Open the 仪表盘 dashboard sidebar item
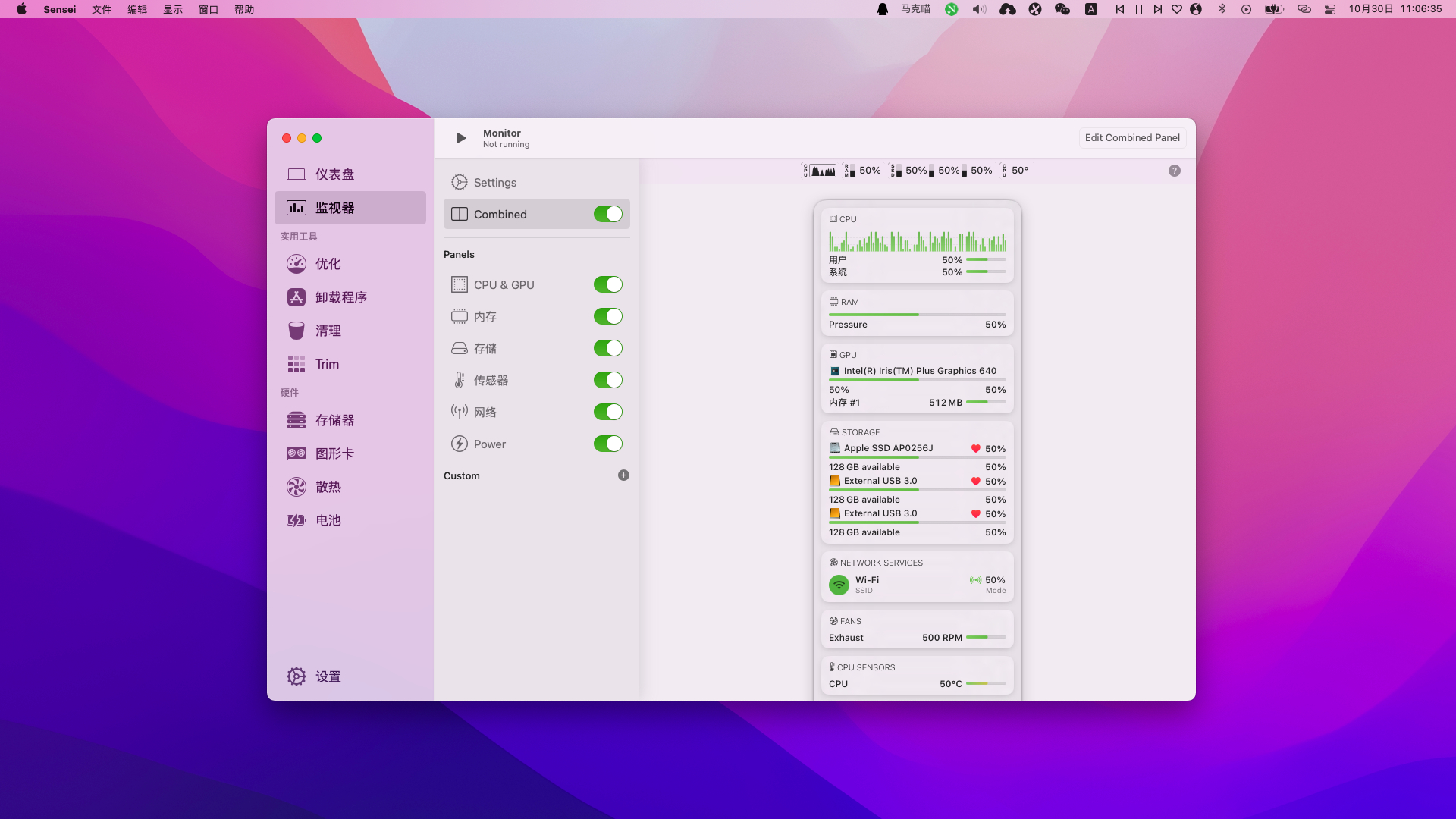The width and height of the screenshot is (1456, 819). (334, 174)
